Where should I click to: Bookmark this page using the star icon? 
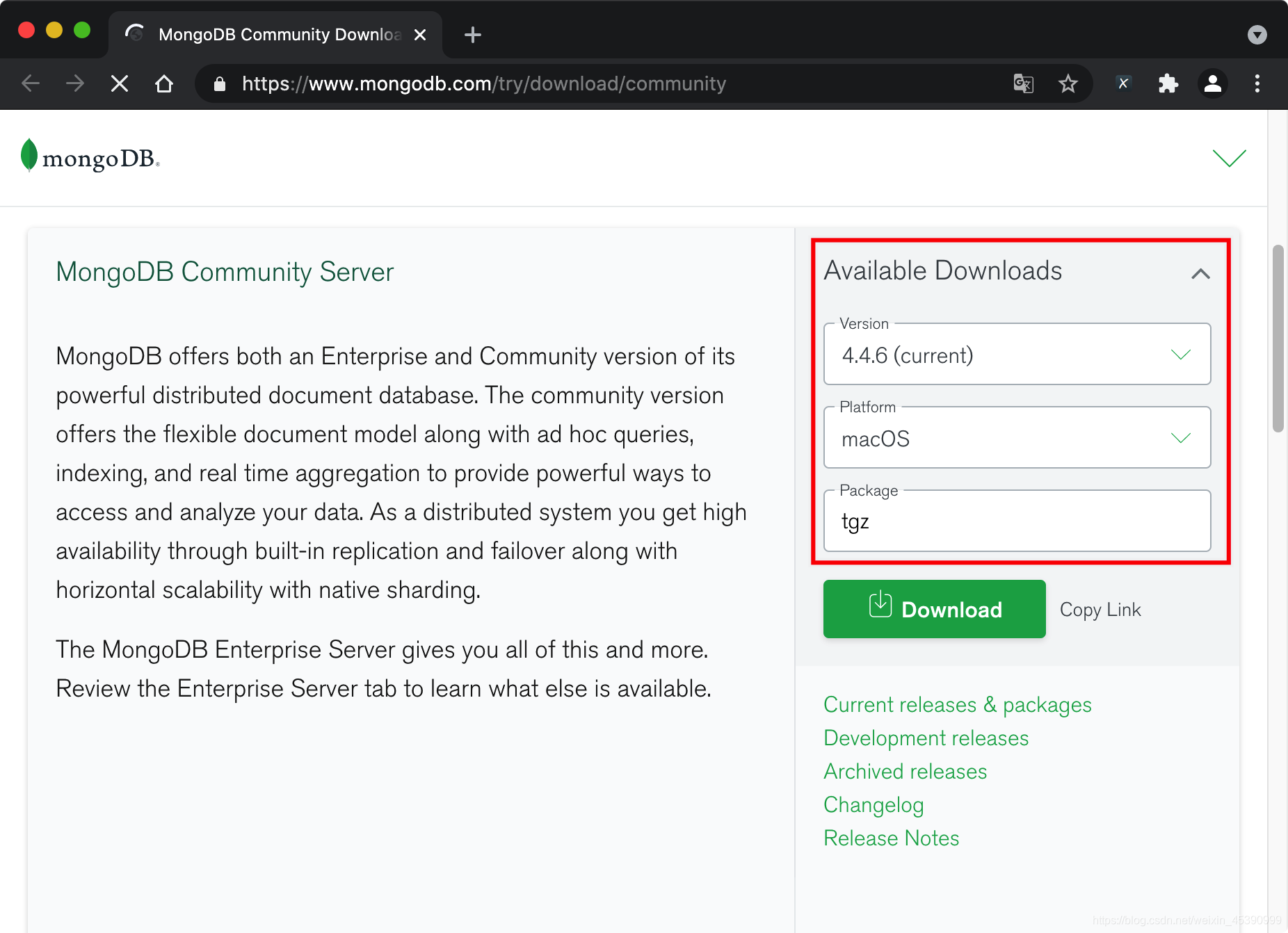[1068, 83]
